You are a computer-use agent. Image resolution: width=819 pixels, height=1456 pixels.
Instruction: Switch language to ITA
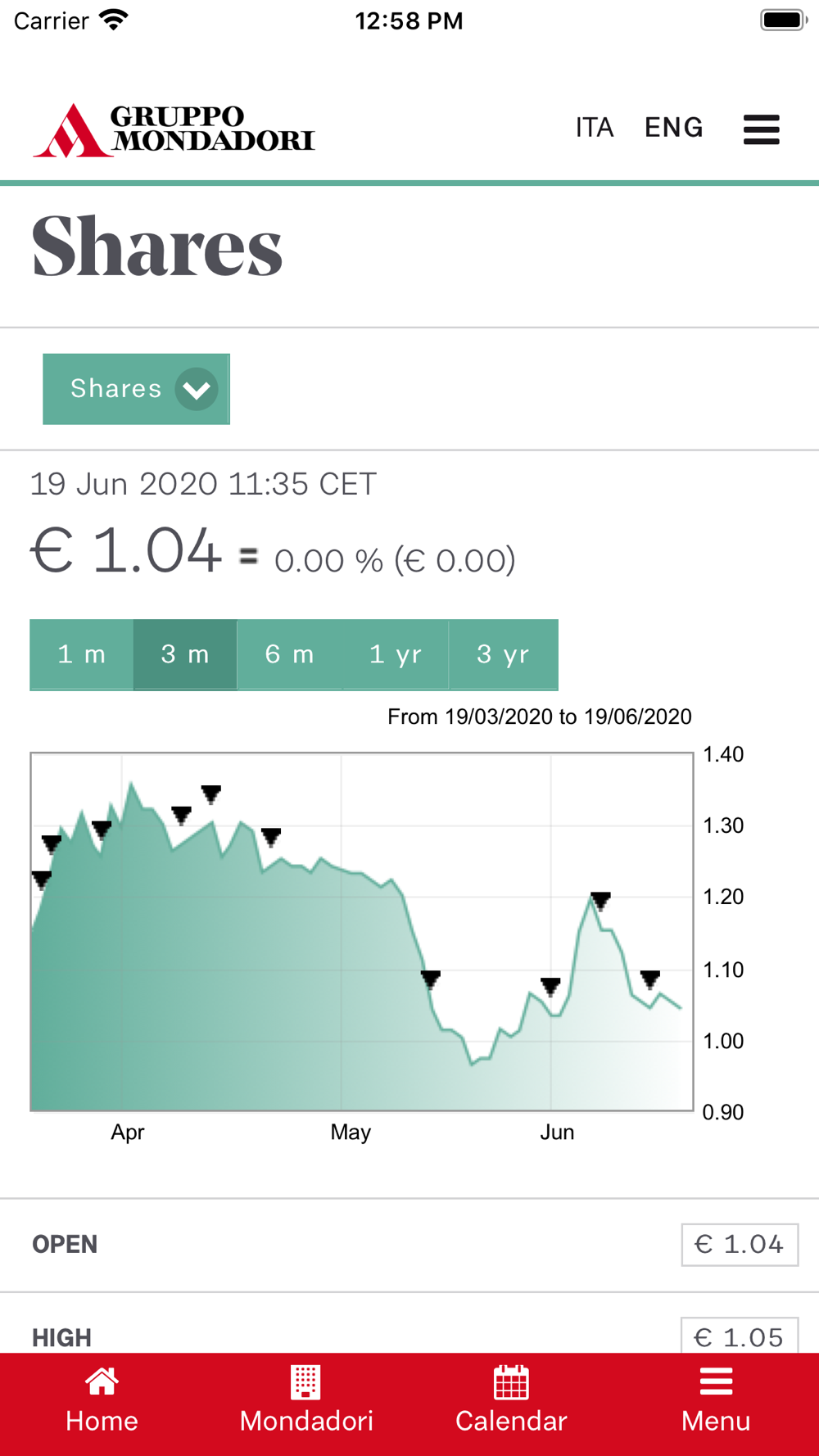[x=594, y=128]
